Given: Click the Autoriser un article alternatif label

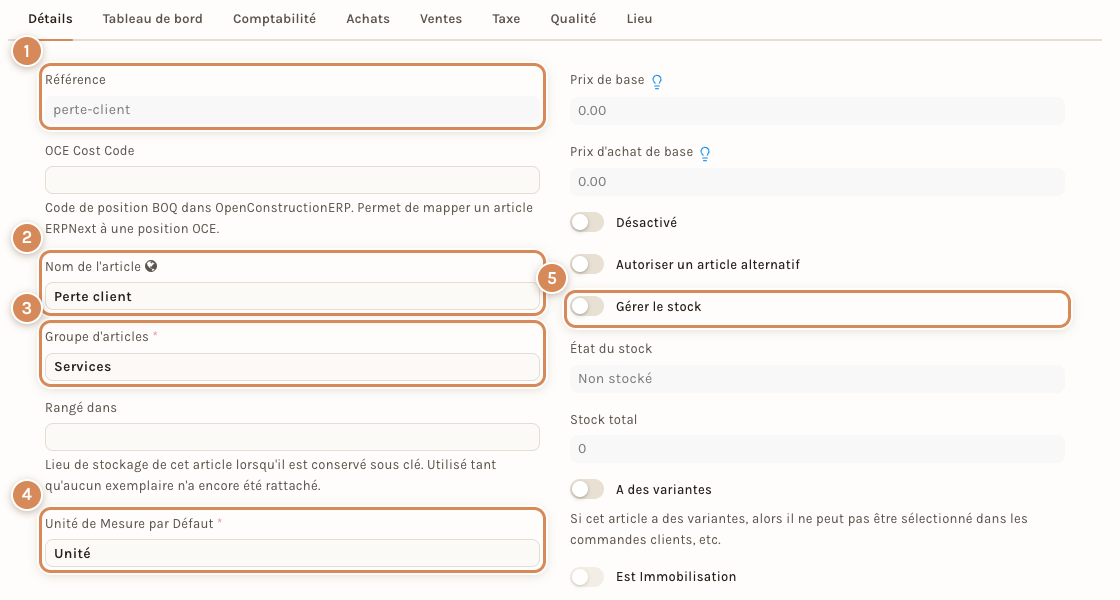Looking at the screenshot, I should [x=708, y=264].
